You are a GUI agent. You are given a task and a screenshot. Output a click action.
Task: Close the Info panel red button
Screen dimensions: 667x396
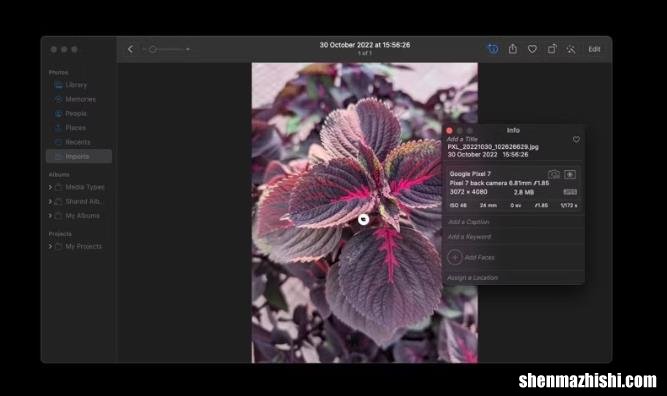coord(449,131)
